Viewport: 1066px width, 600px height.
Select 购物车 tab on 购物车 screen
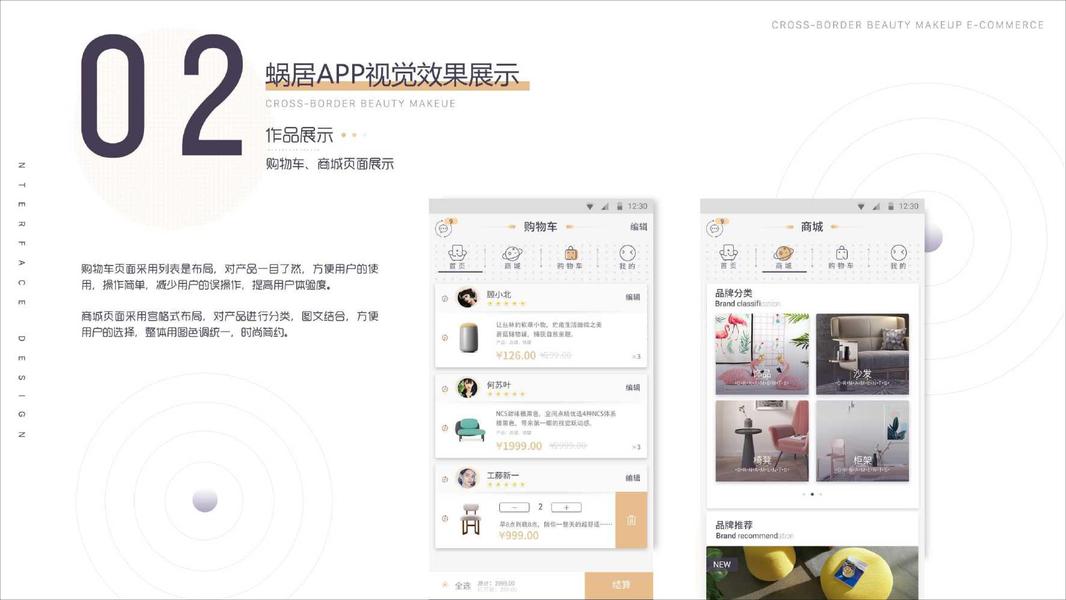click(570, 257)
